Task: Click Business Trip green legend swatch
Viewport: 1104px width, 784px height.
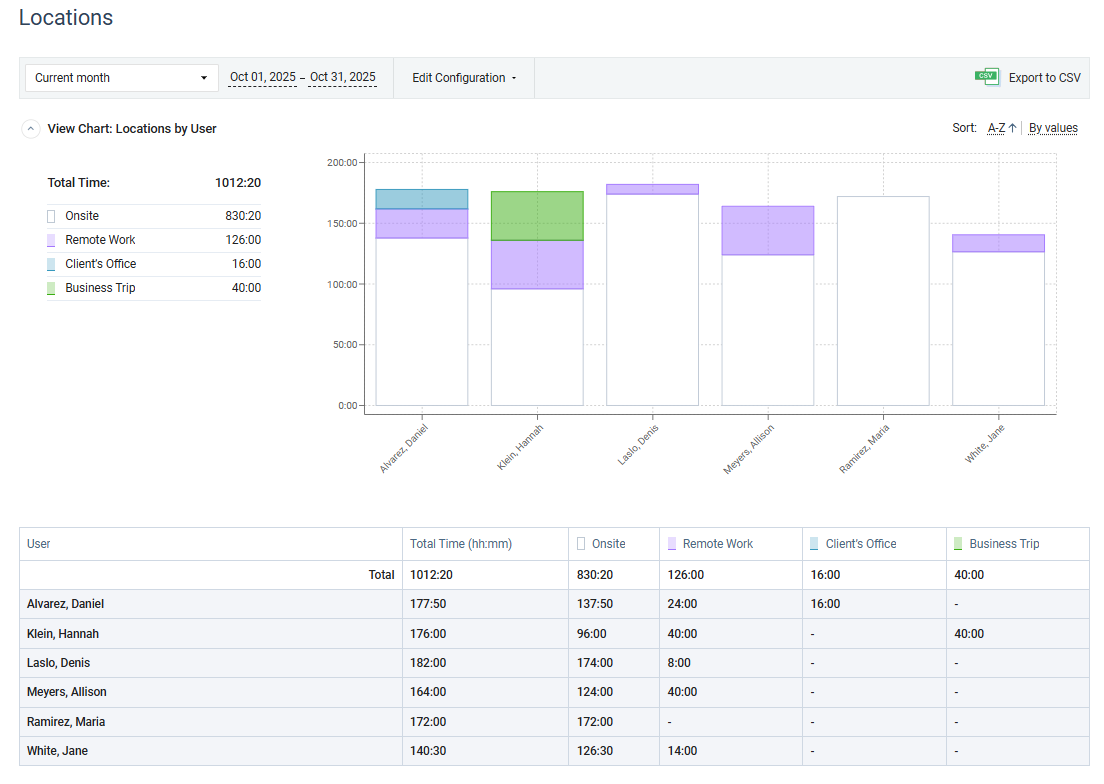Action: pyautogui.click(x=51, y=288)
